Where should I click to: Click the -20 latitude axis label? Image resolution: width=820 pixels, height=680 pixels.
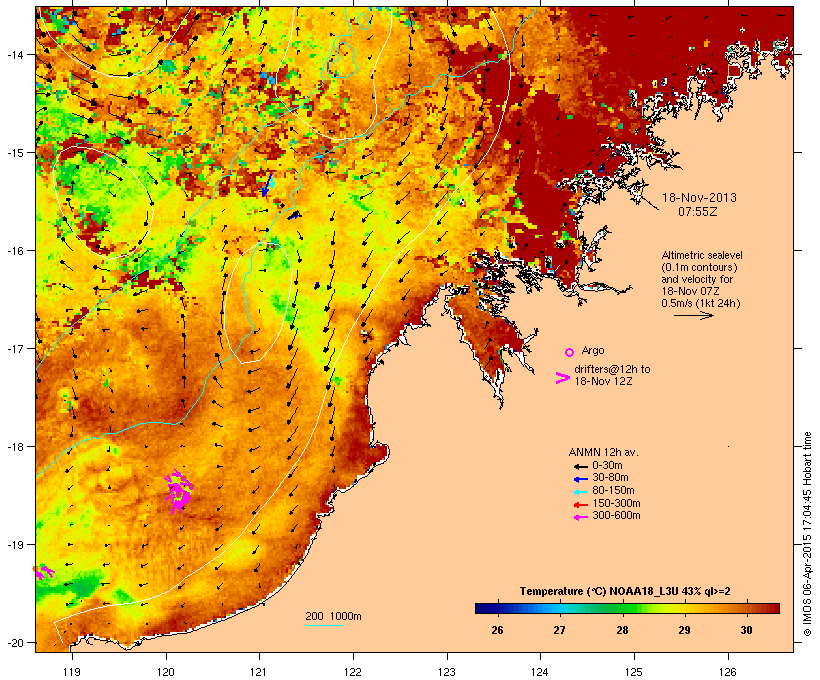click(14, 642)
